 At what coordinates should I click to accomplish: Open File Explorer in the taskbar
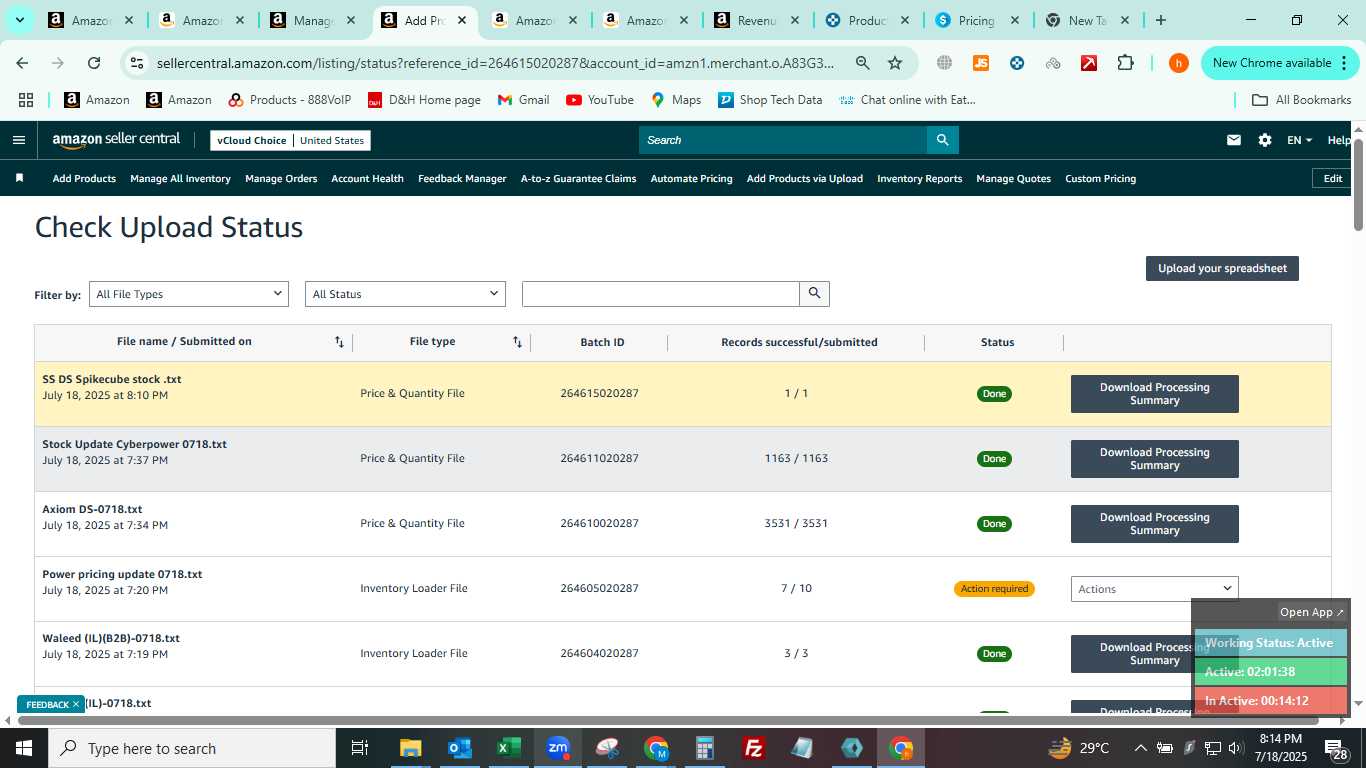pyautogui.click(x=410, y=748)
